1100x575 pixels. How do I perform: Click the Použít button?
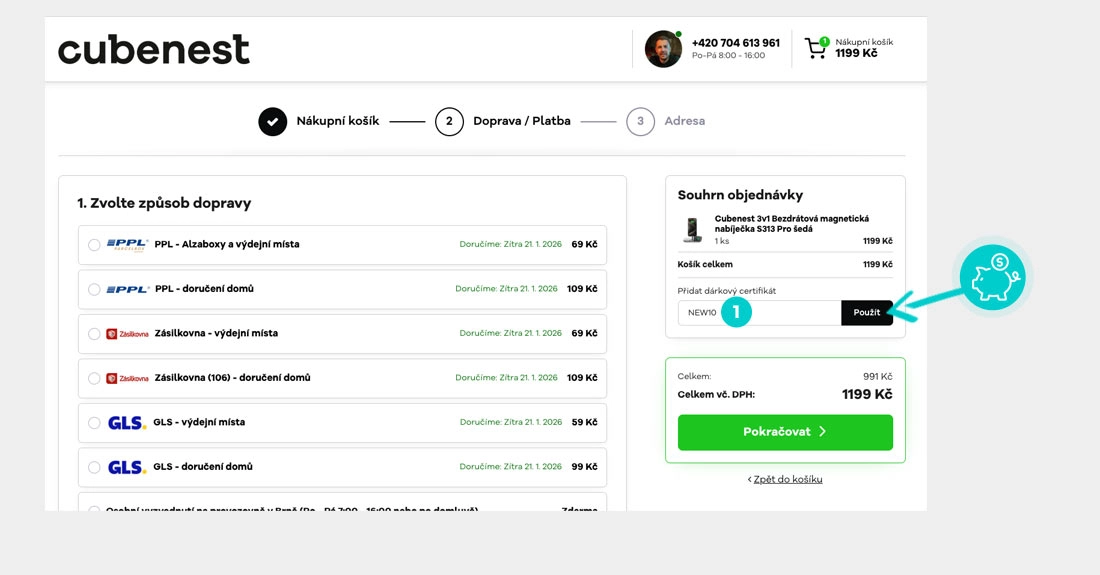click(x=867, y=313)
